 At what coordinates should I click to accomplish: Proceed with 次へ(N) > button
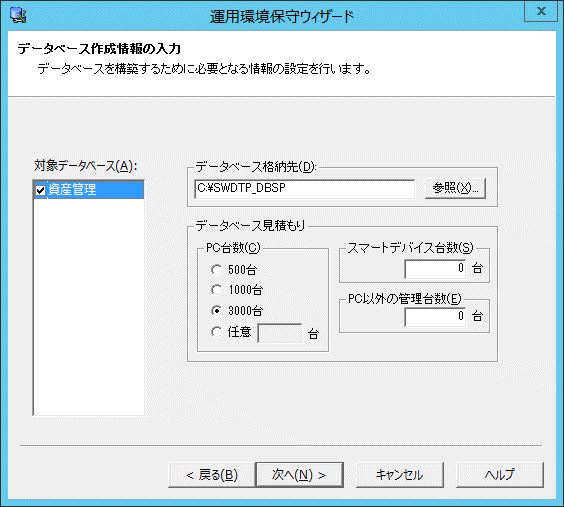299,475
